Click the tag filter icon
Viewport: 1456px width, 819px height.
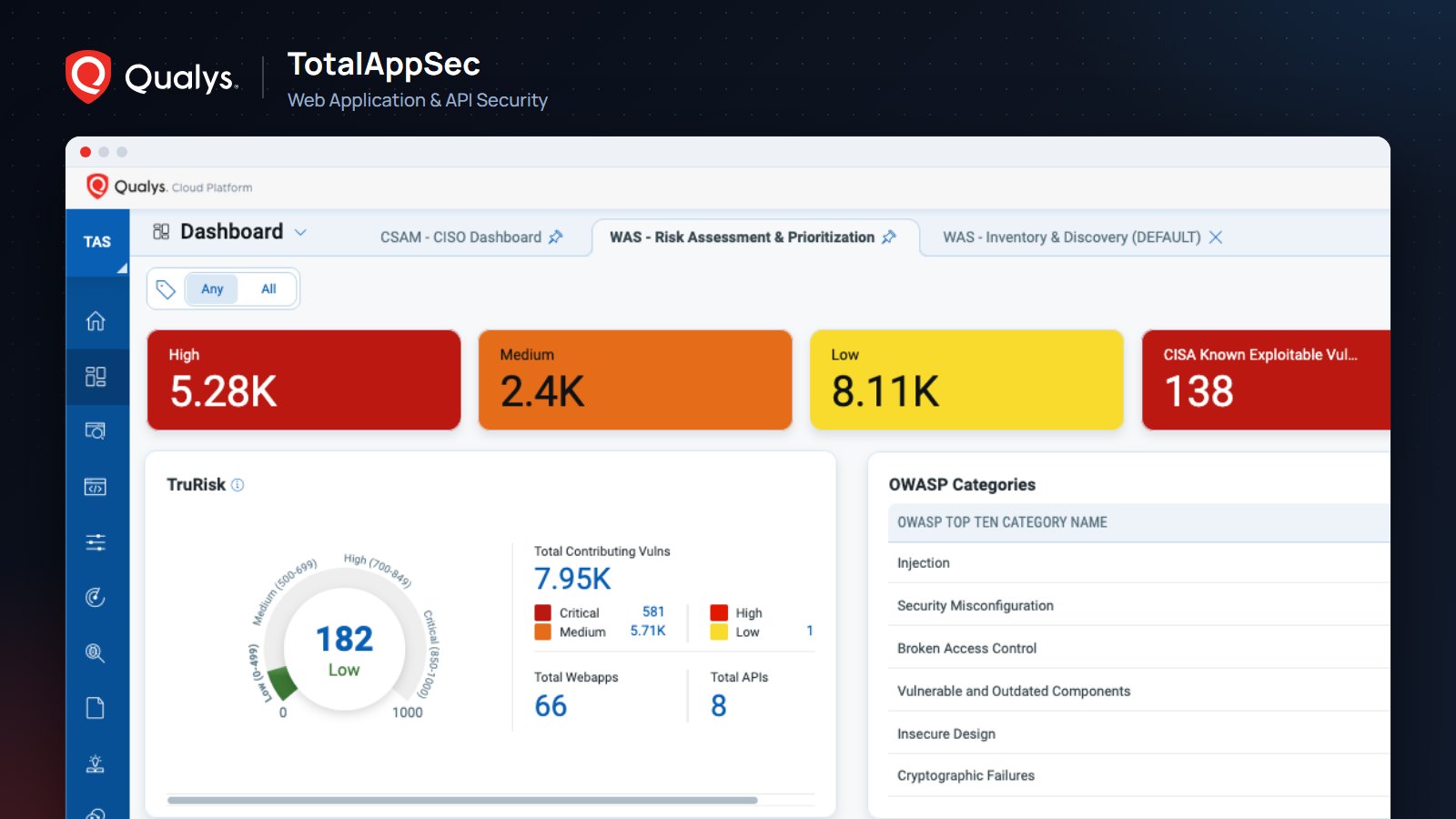point(166,289)
